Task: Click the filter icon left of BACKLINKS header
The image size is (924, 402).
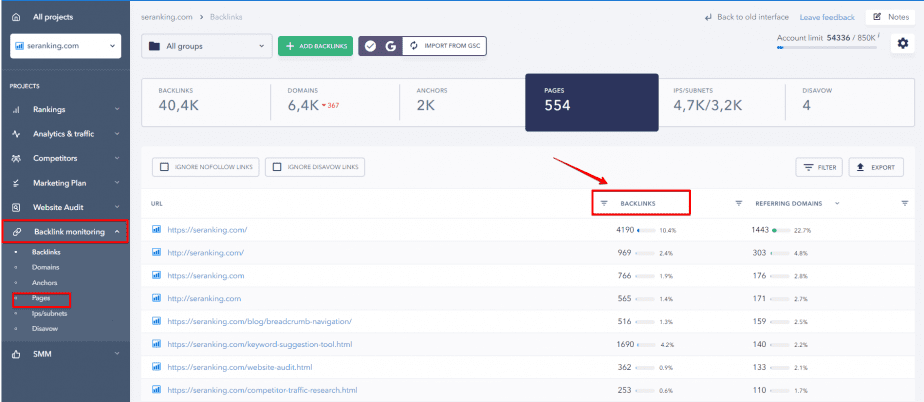Action: 603,203
